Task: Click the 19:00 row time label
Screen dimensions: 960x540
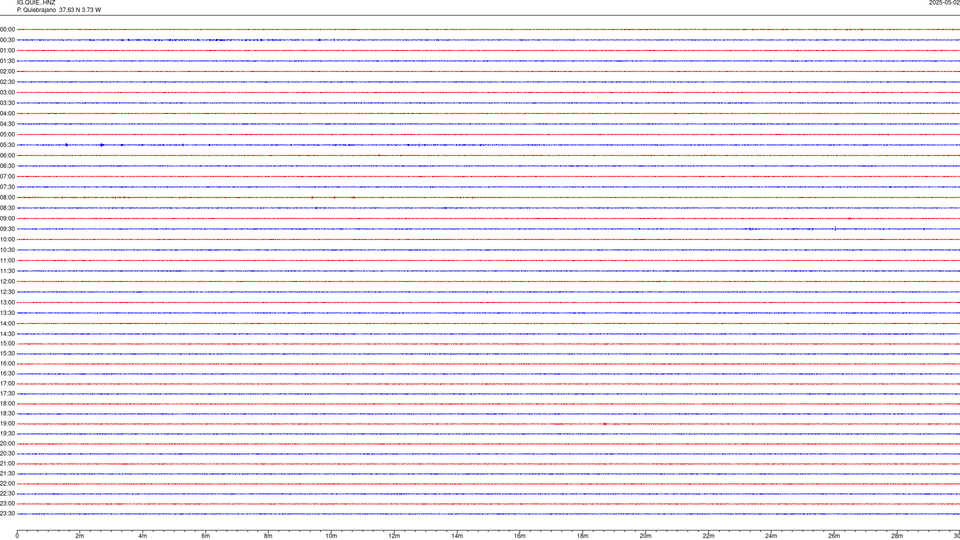Action: [7, 424]
